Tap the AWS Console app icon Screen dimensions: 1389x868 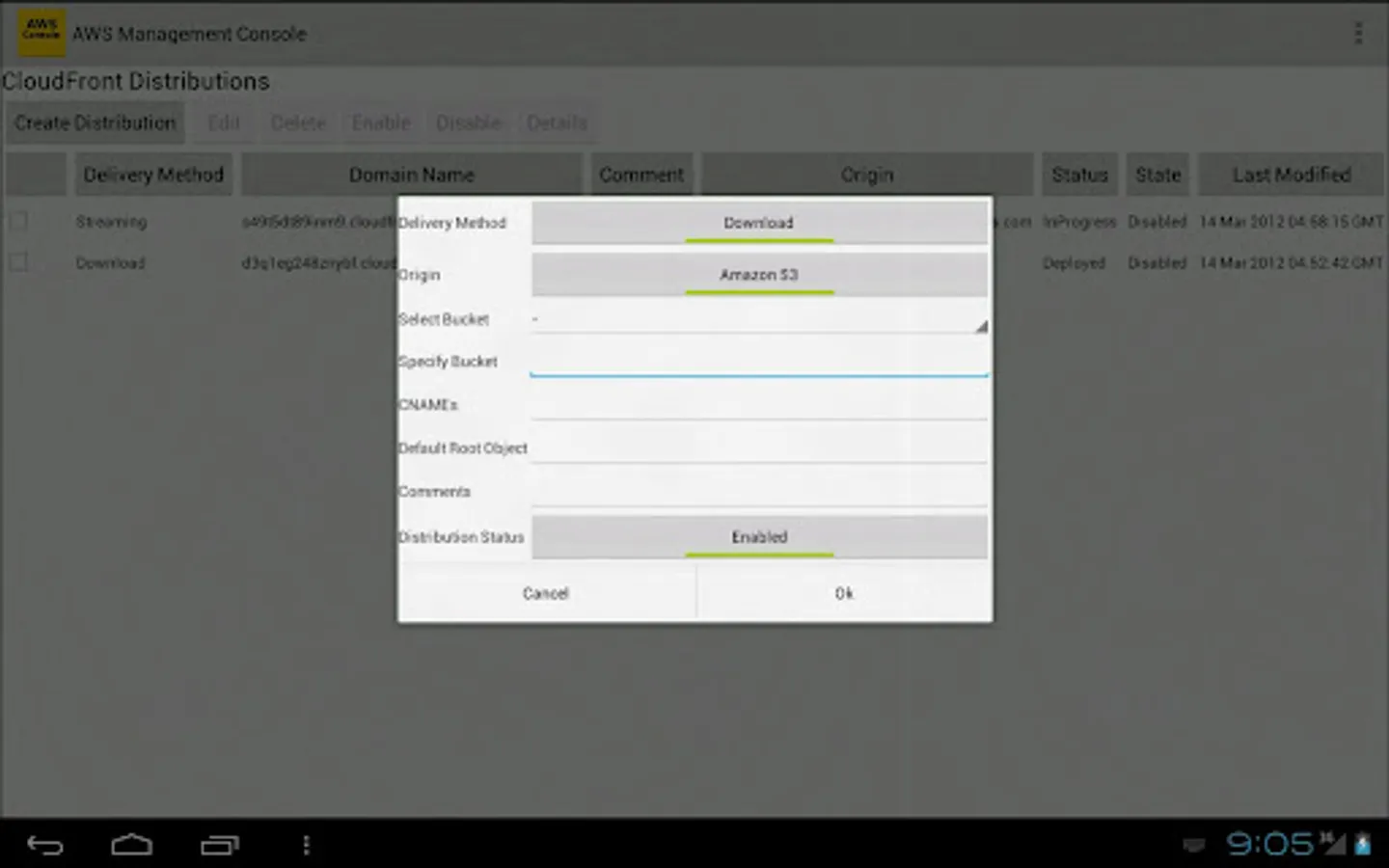click(41, 33)
